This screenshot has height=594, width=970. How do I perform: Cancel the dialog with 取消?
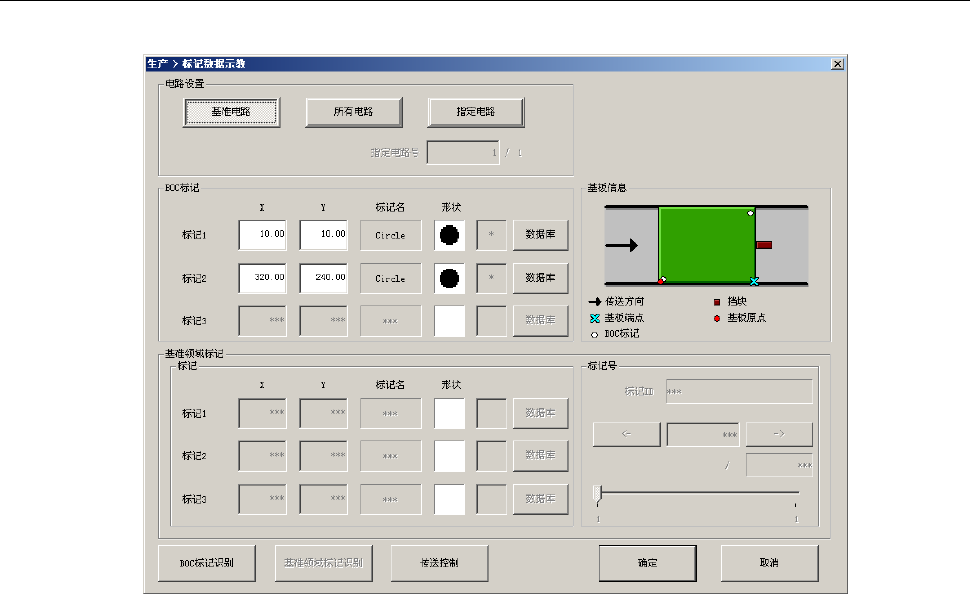pos(769,563)
